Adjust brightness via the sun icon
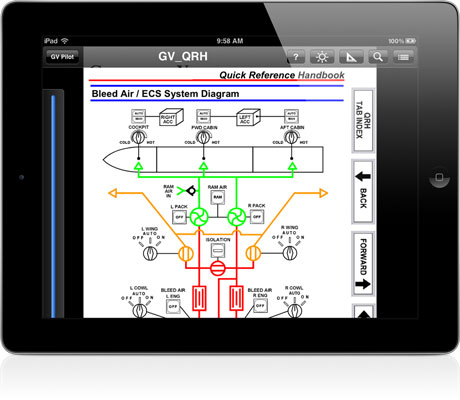 (322, 57)
